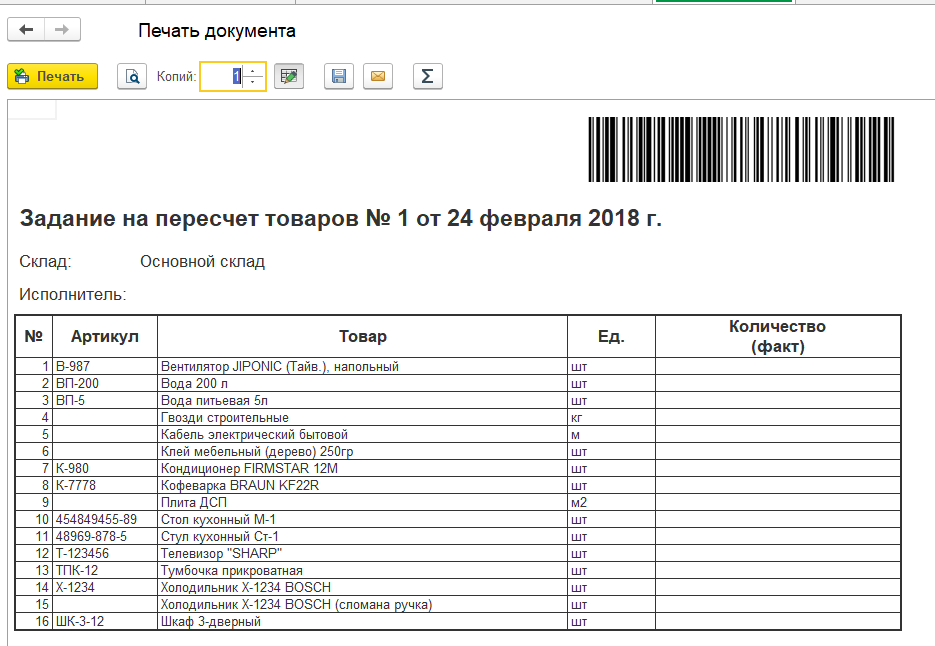Click the sigma sum icon
The width and height of the screenshot is (935, 646).
(428, 76)
